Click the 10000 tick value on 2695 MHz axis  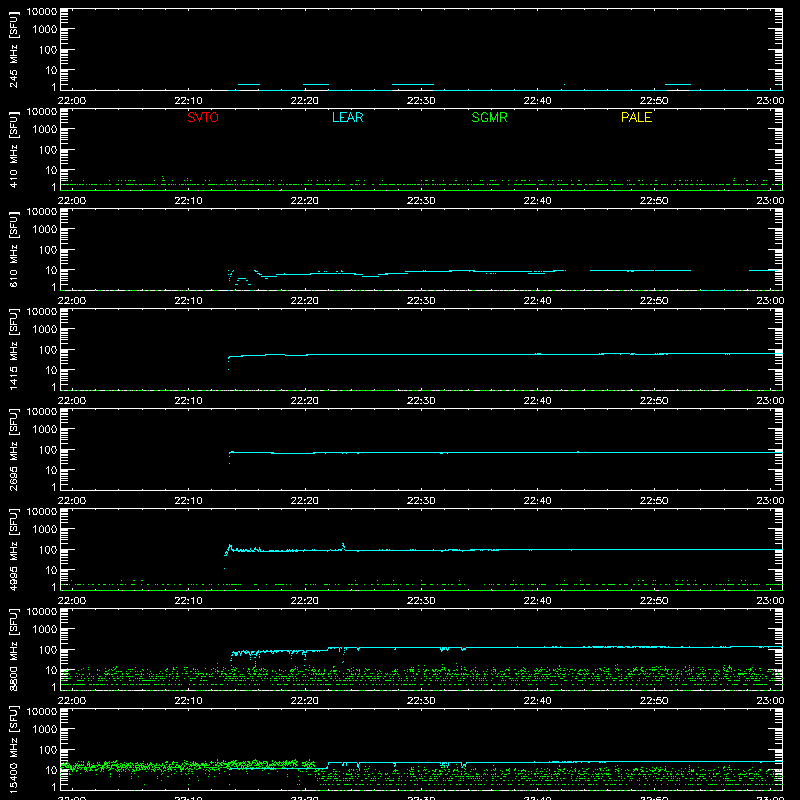click(x=42, y=412)
